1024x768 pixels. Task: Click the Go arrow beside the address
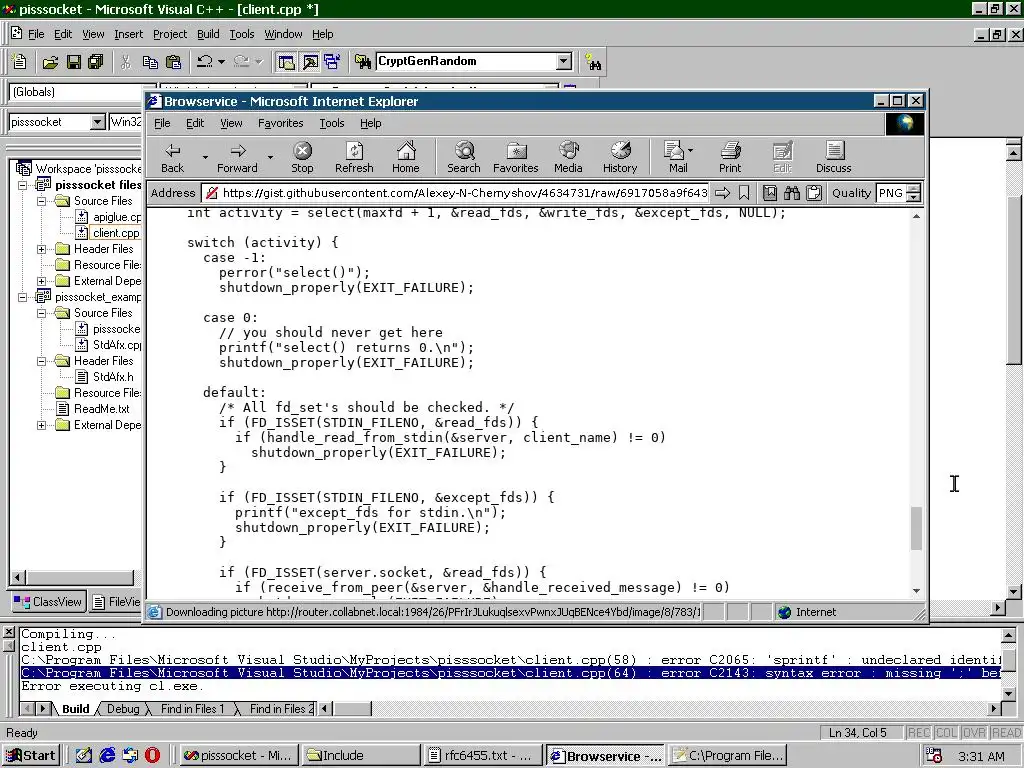pyautogui.click(x=722, y=193)
